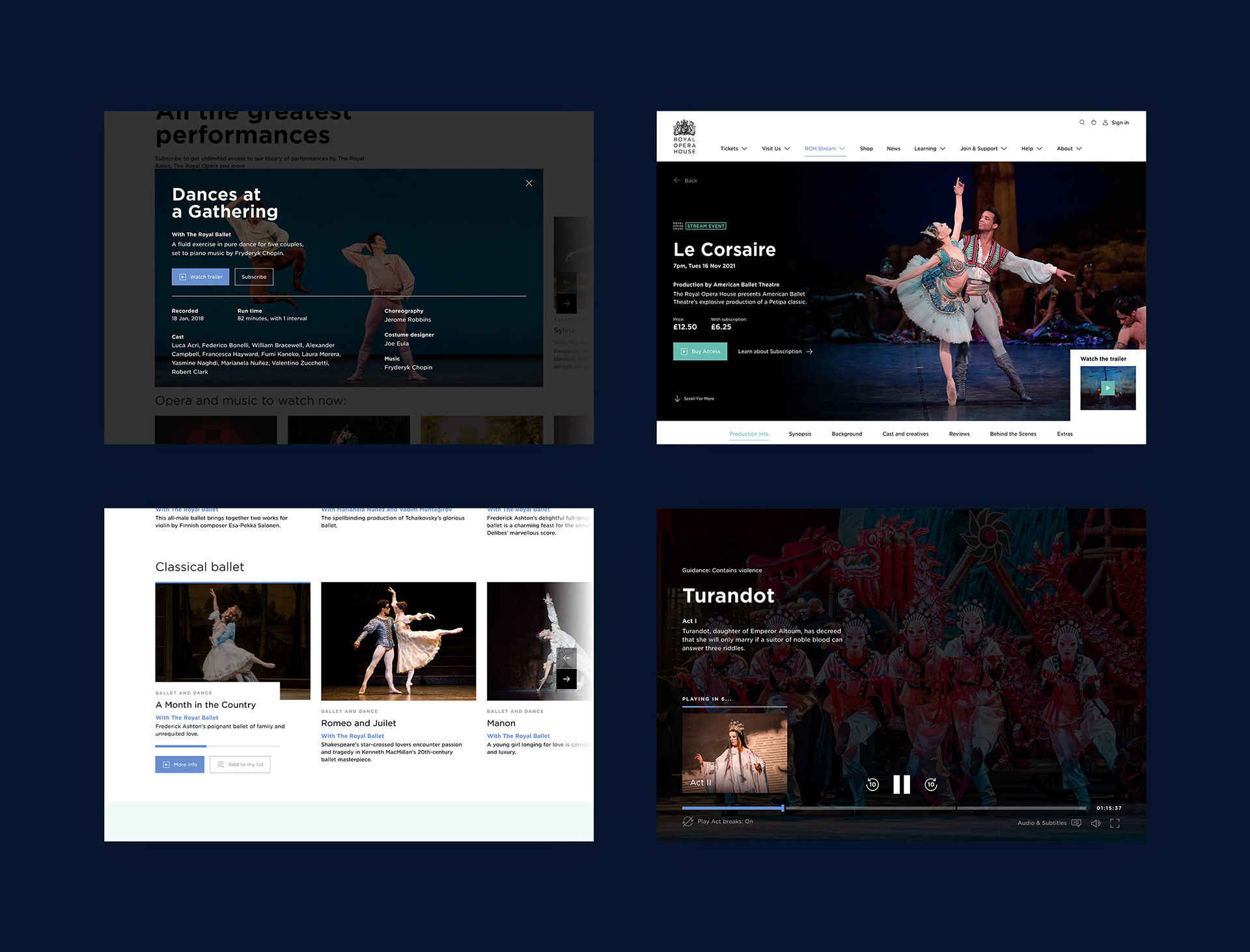Click Subscribe in the Dances at a Gathering popup

254,277
